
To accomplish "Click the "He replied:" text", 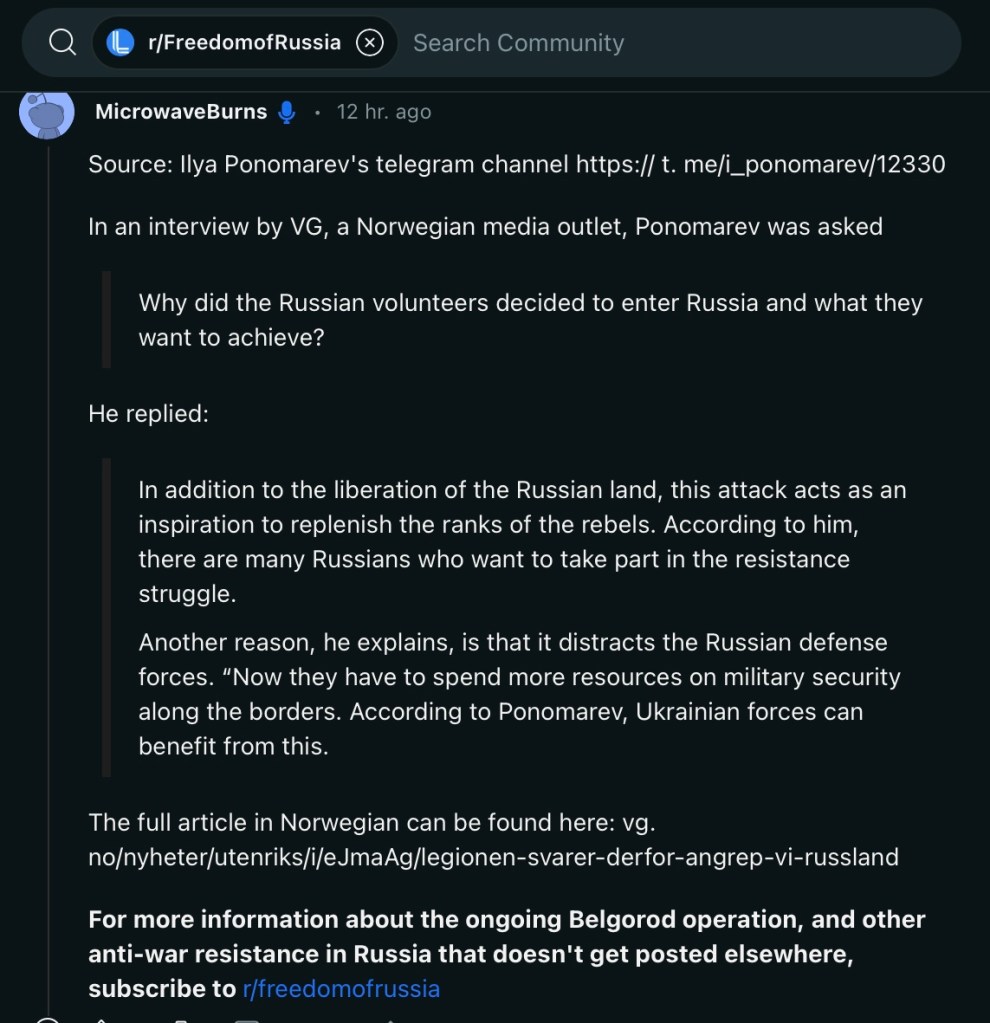I will click(148, 413).
